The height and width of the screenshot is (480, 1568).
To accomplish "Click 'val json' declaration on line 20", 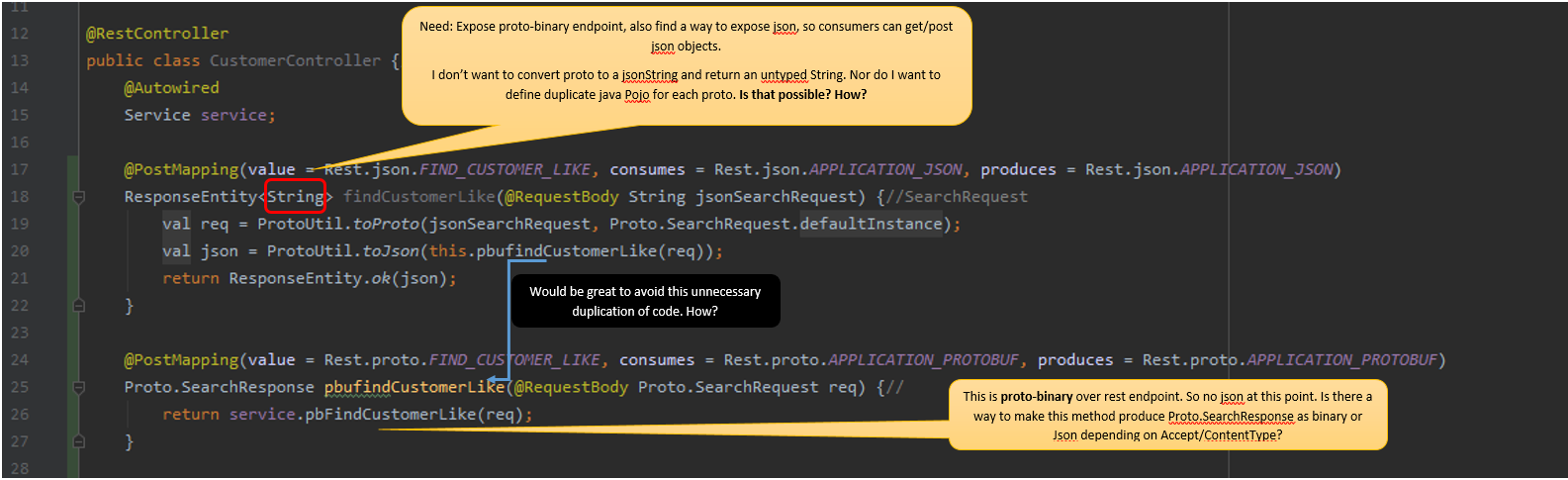I will tap(200, 251).
